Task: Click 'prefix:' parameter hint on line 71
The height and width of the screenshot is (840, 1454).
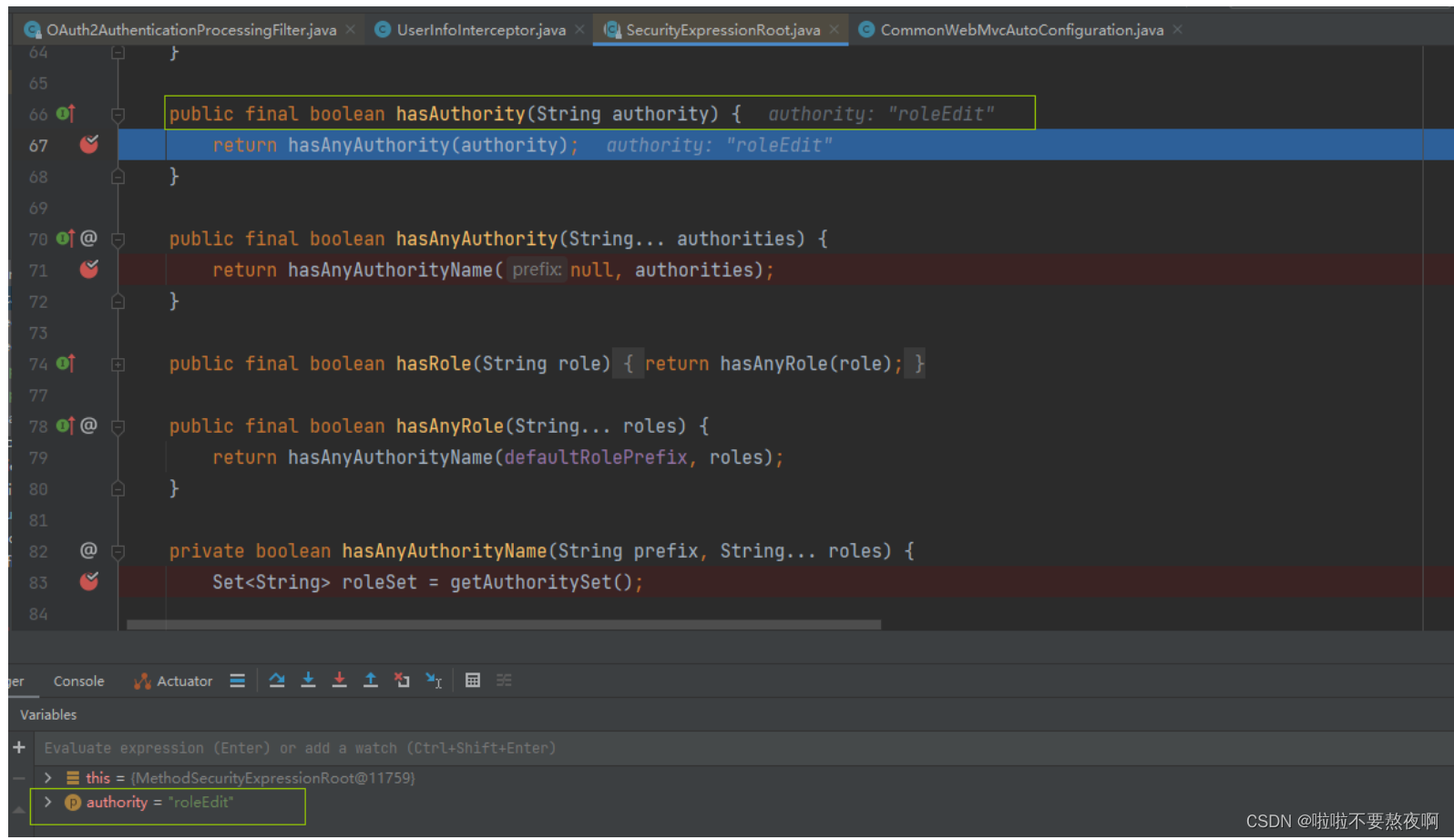Action: (537, 270)
